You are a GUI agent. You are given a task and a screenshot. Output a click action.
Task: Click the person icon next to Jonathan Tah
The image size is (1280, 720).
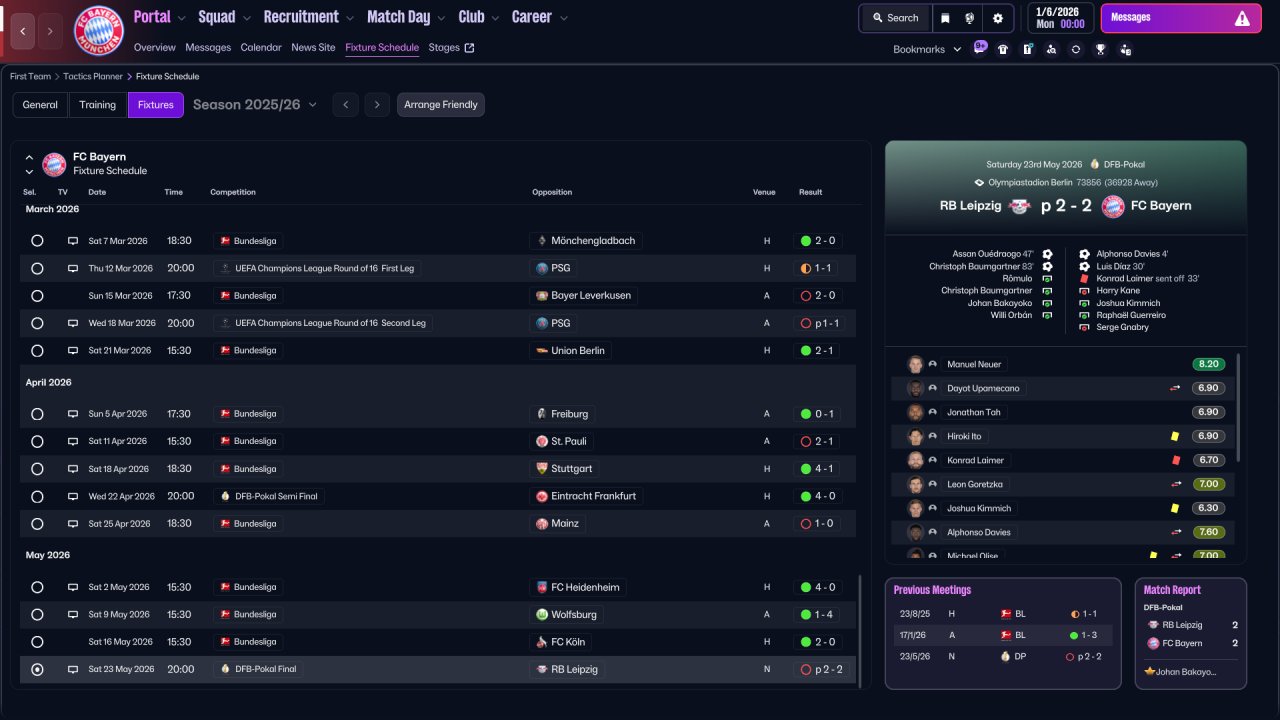933,412
